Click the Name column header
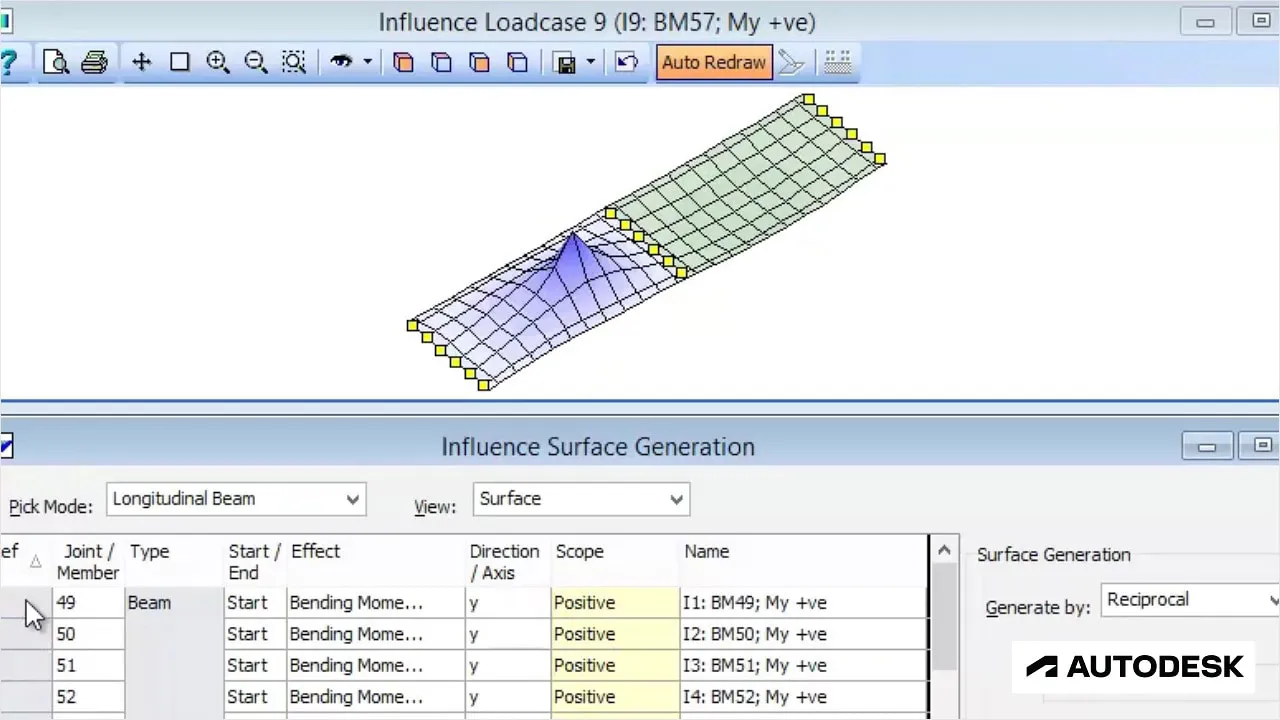Screen dimensions: 1280x720 [x=707, y=551]
